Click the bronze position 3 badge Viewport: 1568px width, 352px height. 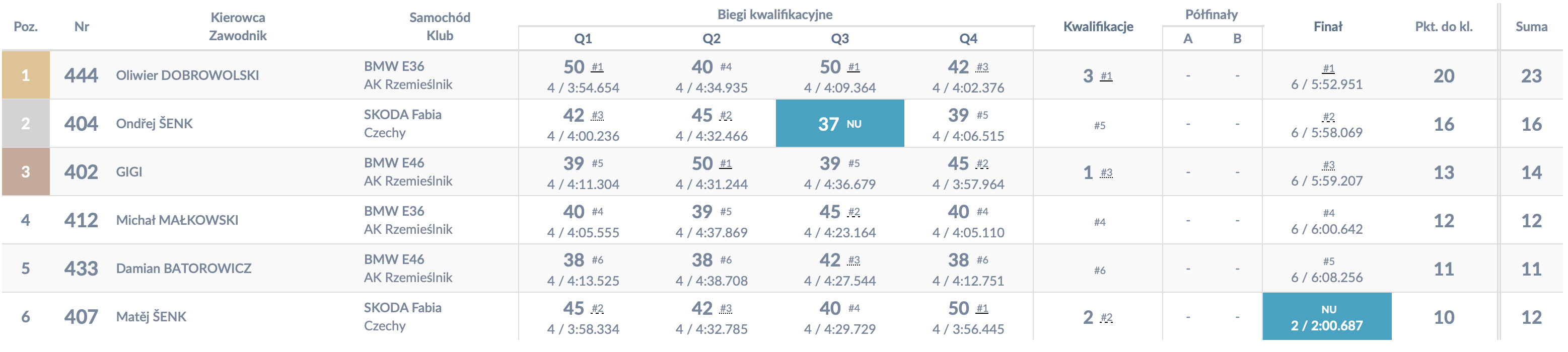(26, 172)
